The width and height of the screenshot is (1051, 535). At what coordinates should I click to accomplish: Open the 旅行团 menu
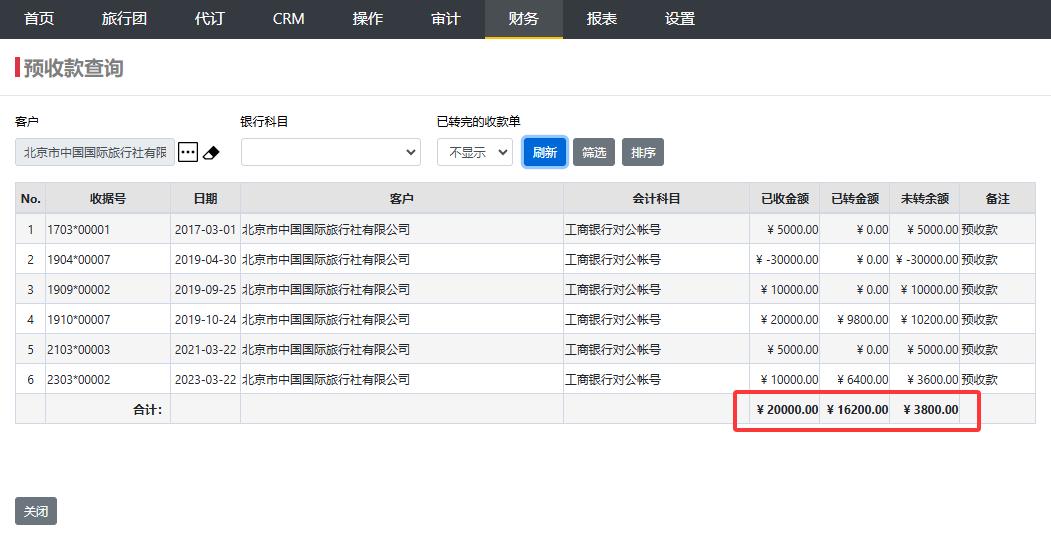tap(124, 19)
